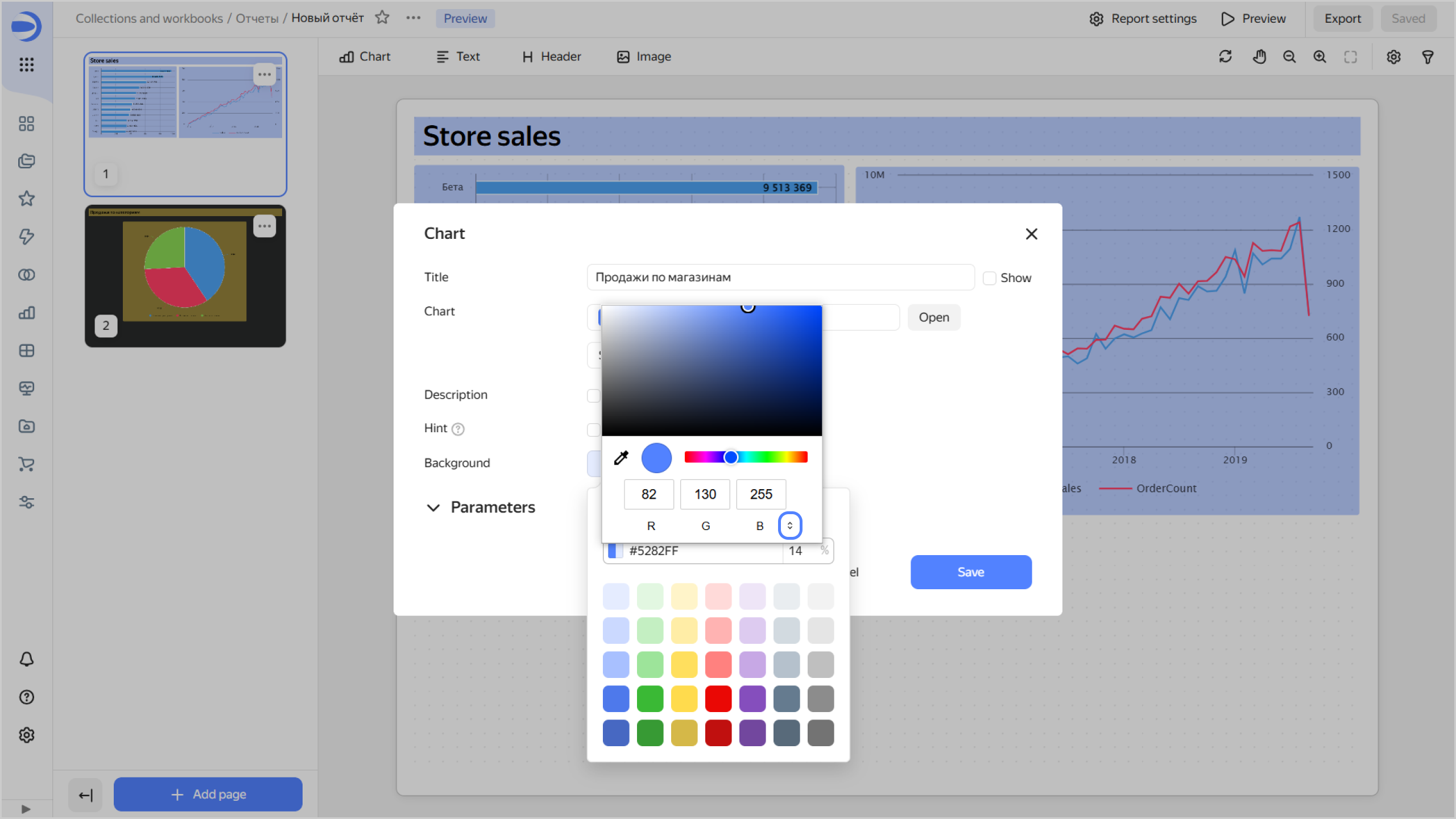Toggle the Description checkbox
Image resolution: width=1456 pixels, height=819 pixels.
point(594,395)
